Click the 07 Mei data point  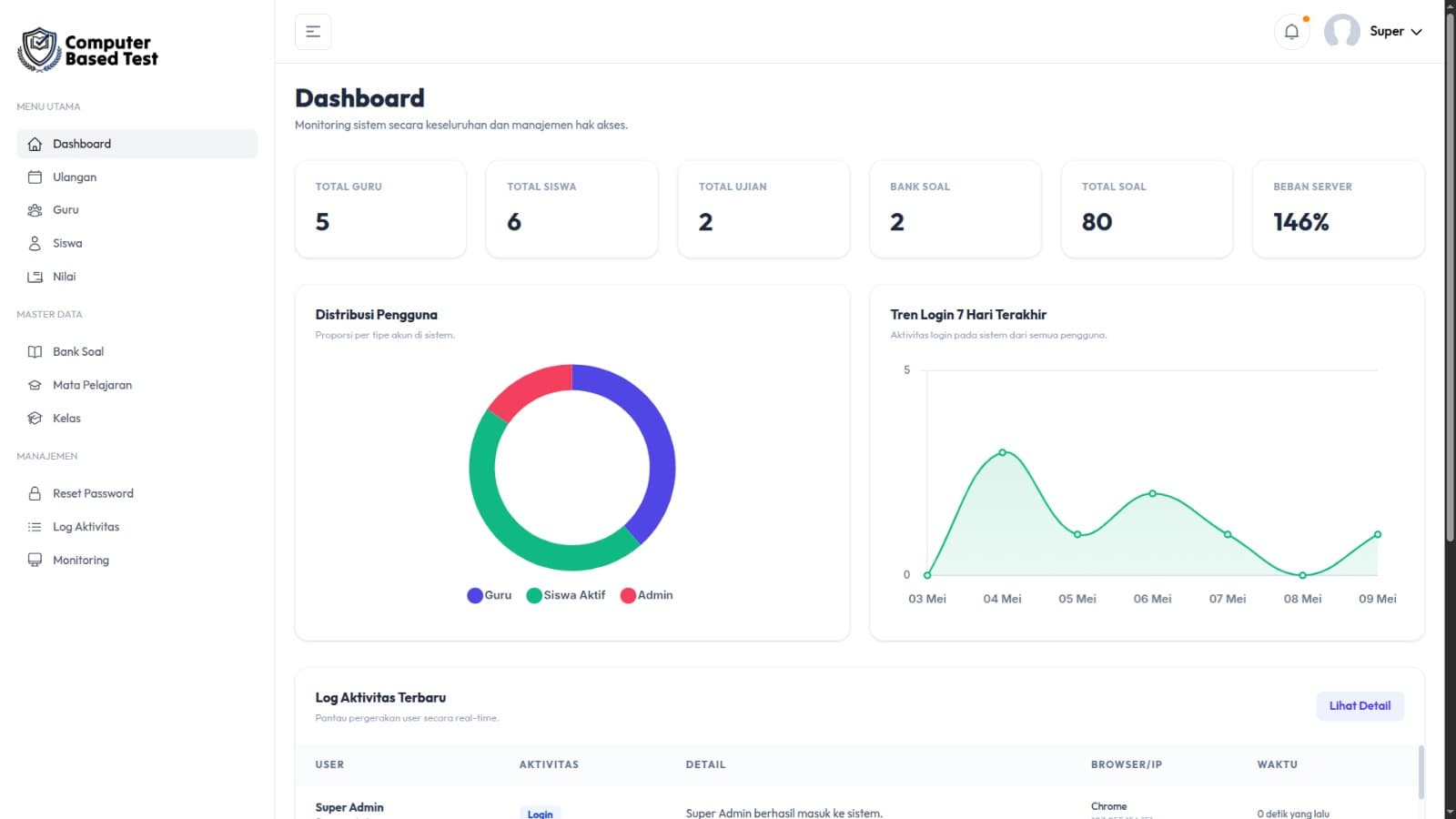[1228, 534]
